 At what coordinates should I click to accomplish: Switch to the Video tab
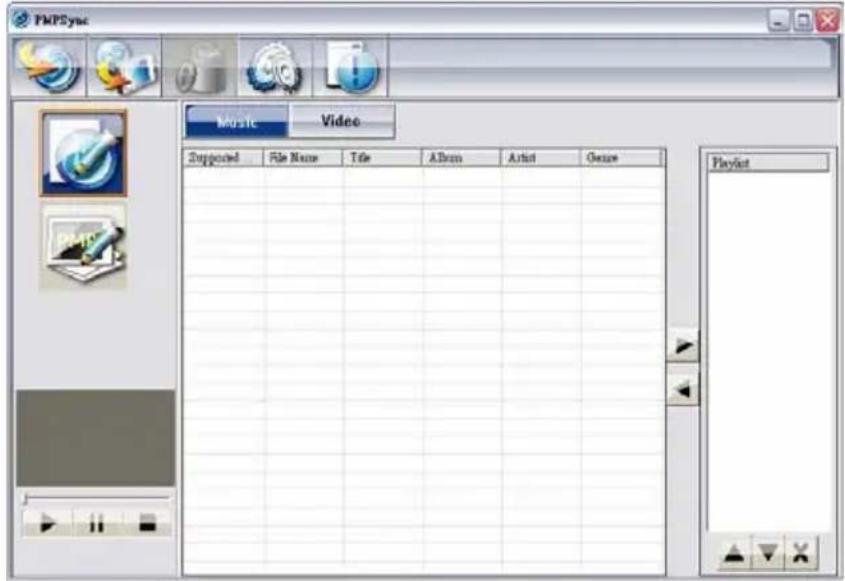tap(341, 121)
